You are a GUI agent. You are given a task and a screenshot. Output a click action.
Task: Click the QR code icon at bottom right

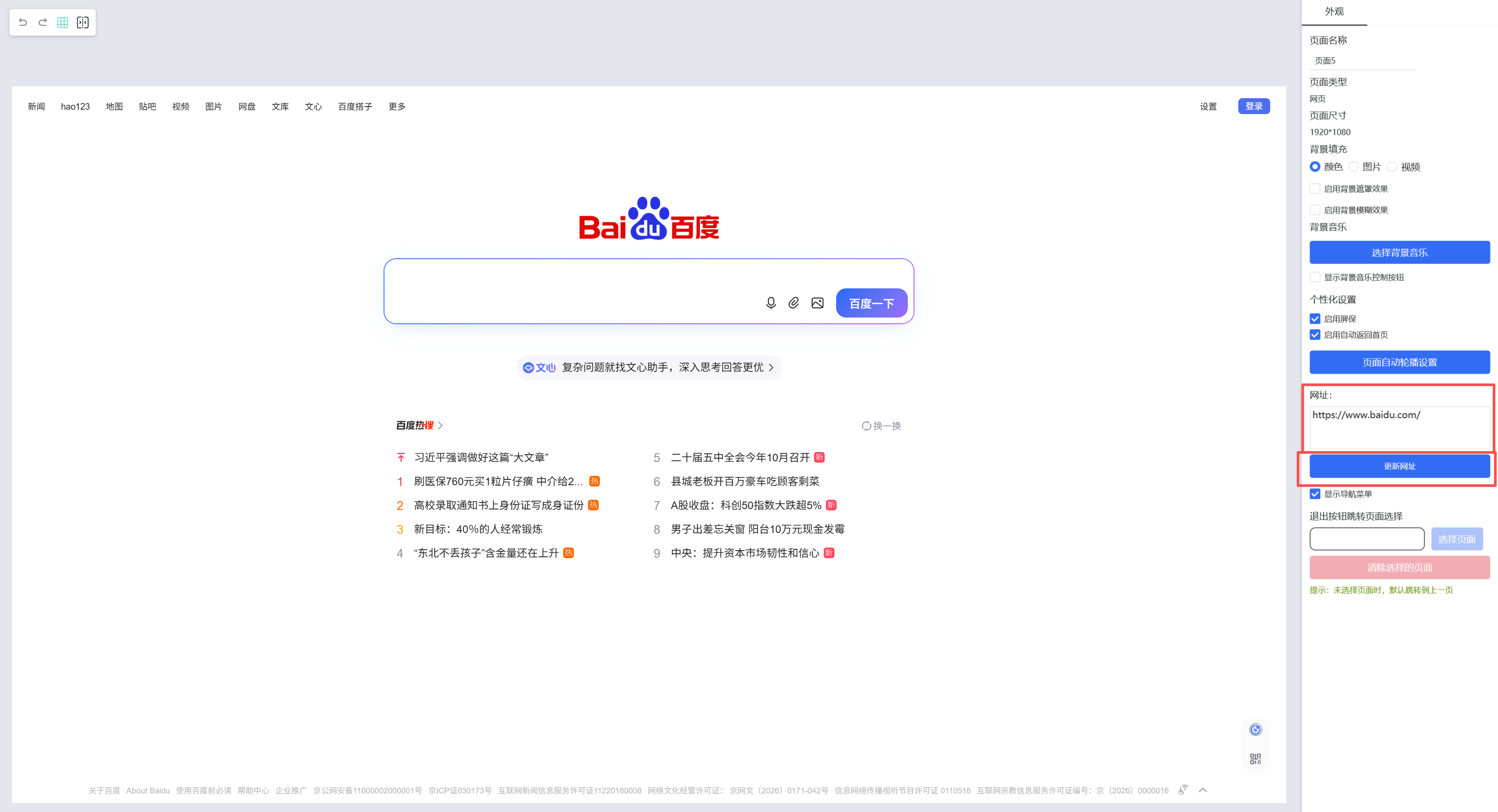1256,758
